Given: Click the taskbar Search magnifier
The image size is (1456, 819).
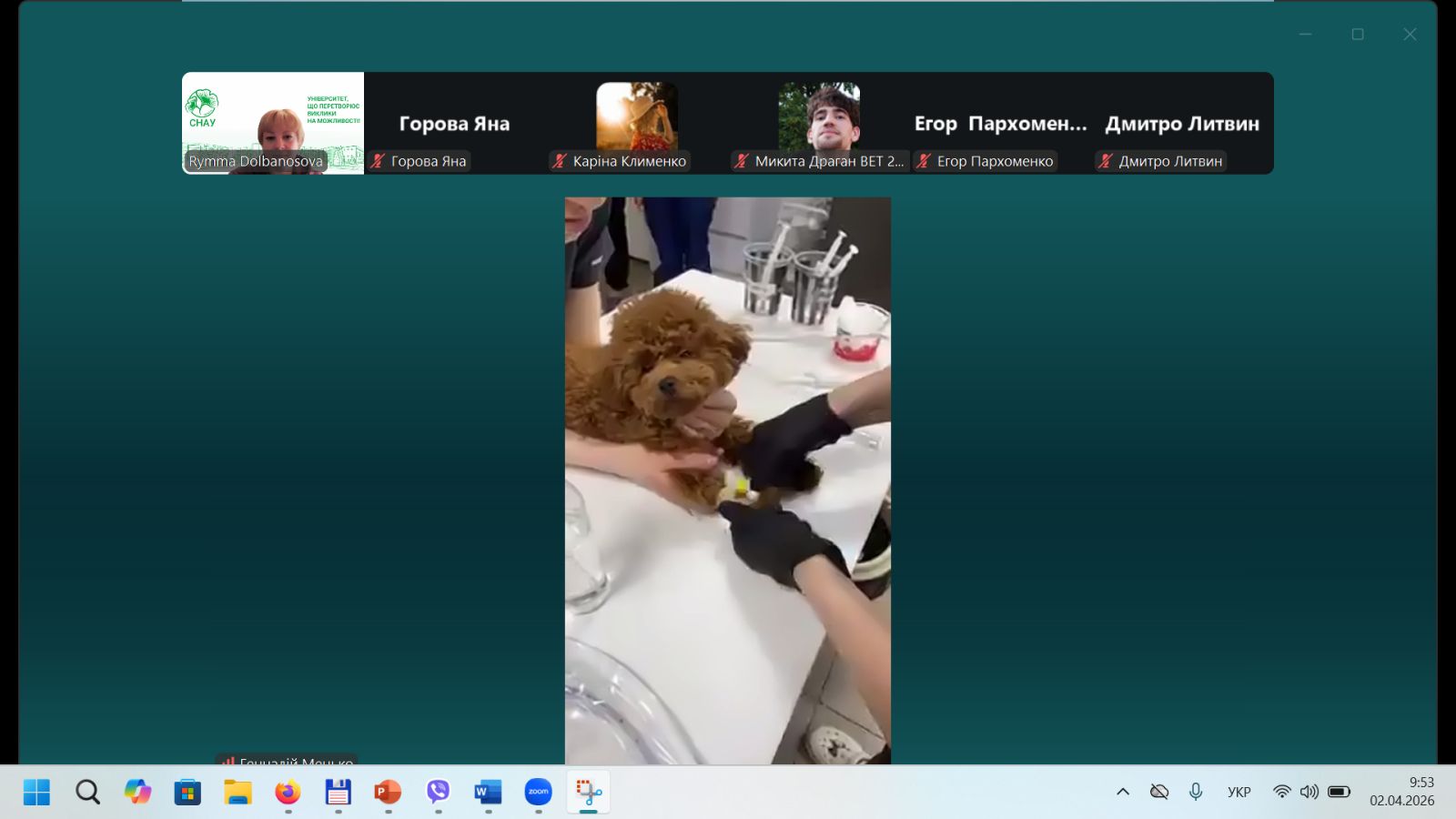Looking at the screenshot, I should point(87,792).
